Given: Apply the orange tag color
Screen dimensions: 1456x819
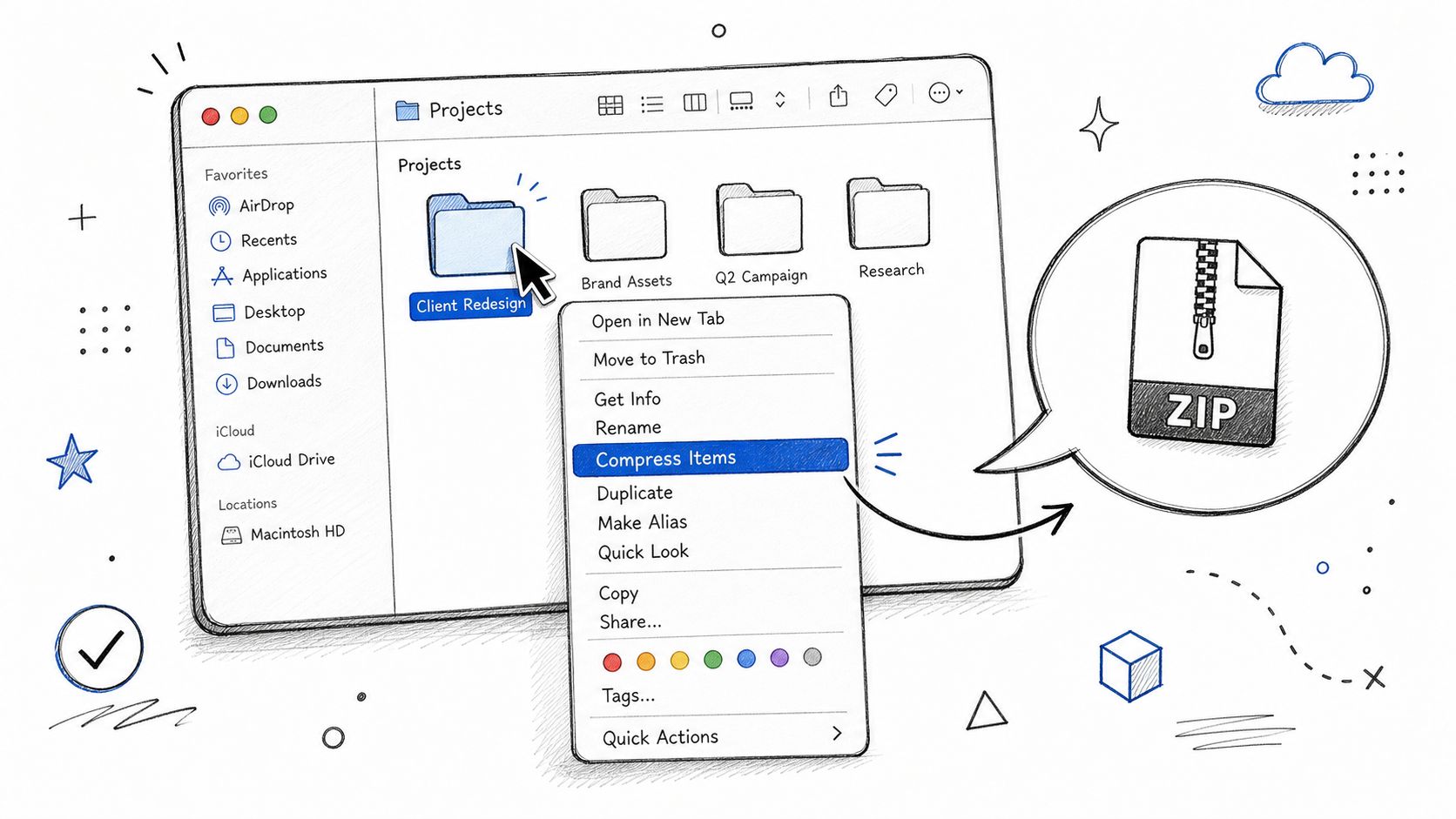Looking at the screenshot, I should pyautogui.click(x=646, y=661).
